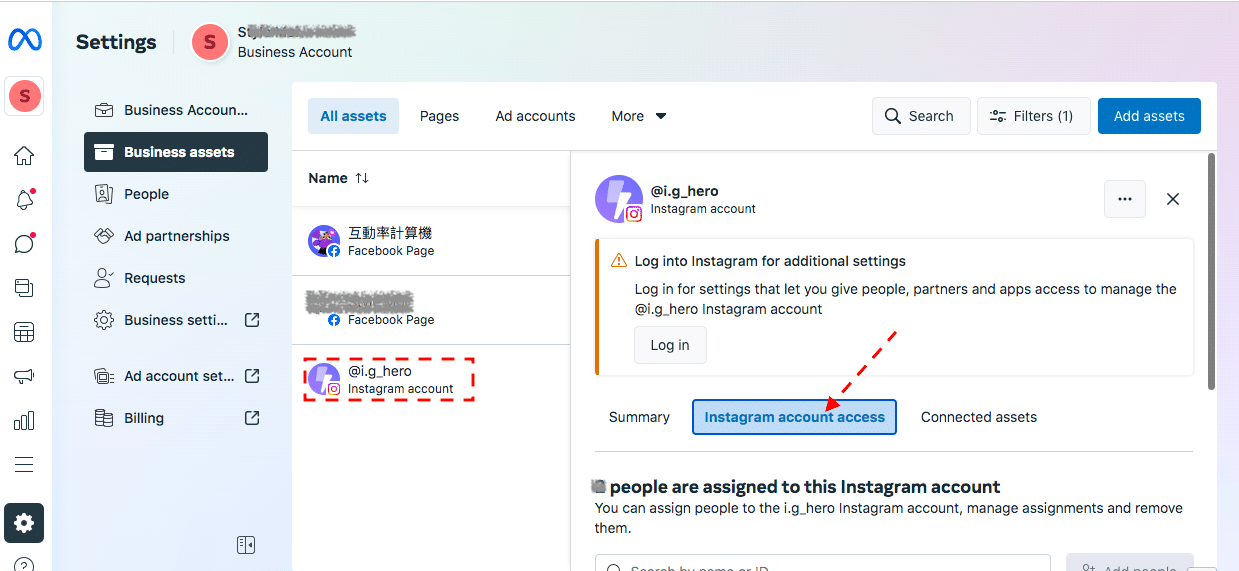The height and width of the screenshot is (571, 1239).
Task: Open the three-dot options for @i.g_hero
Action: tap(1125, 199)
